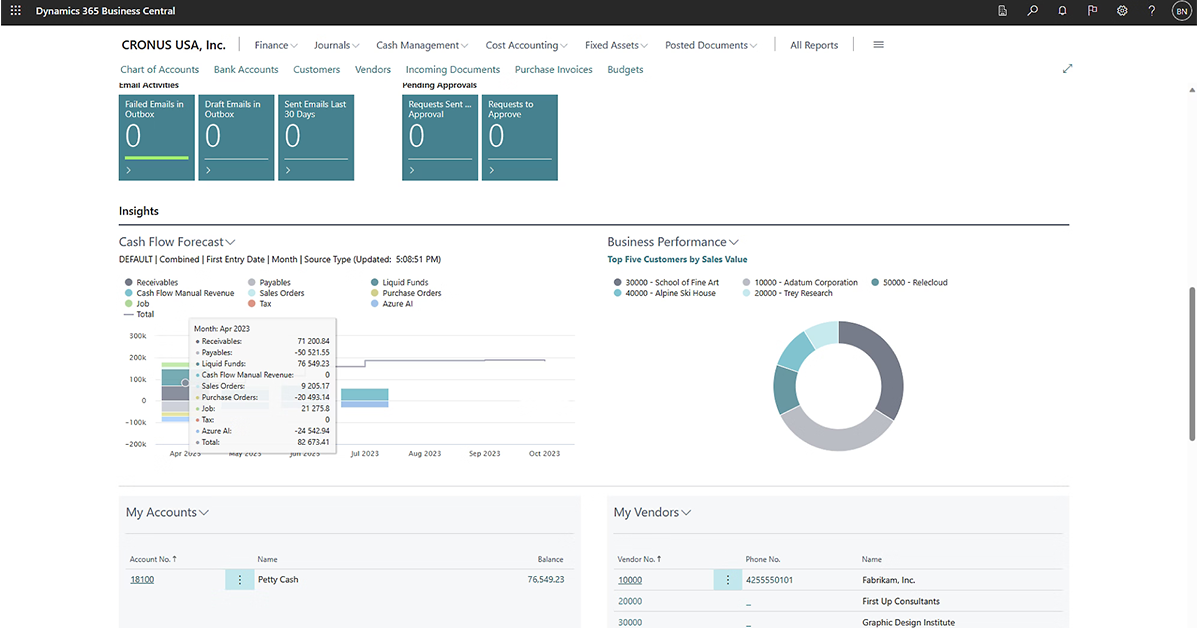
Task: Toggle the Payables legend series
Action: [x=269, y=283]
